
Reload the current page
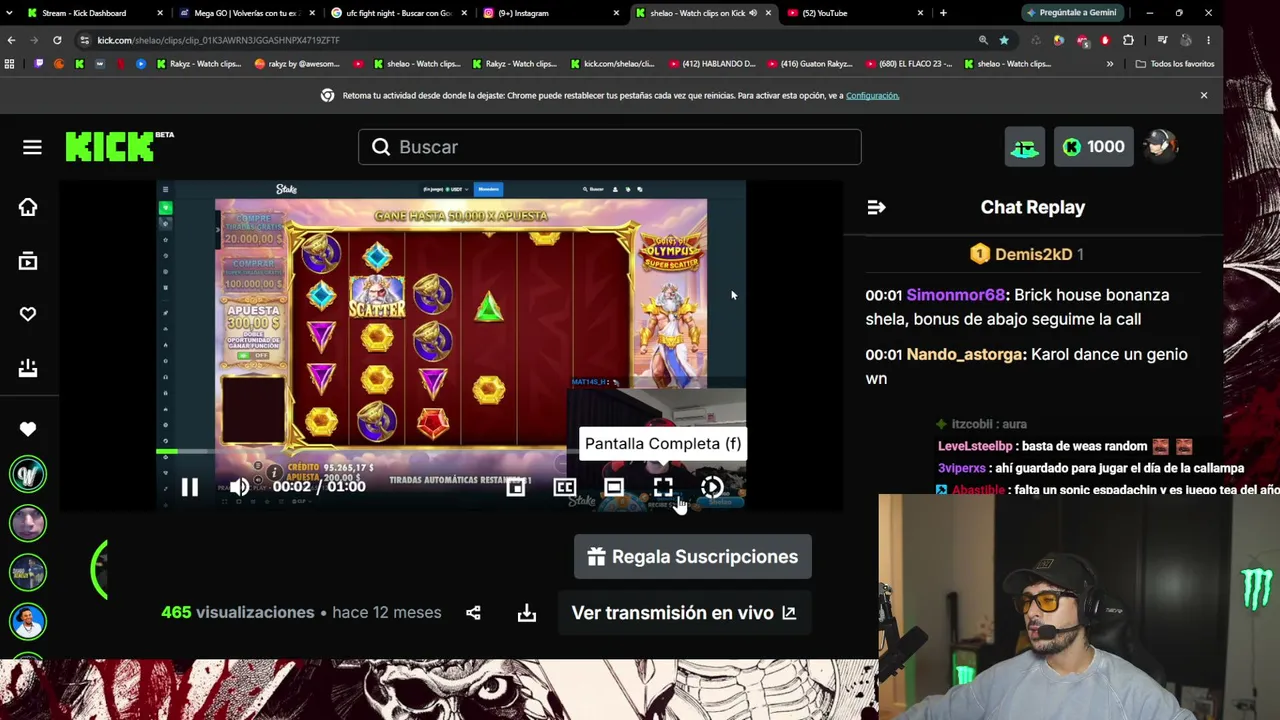coord(57,40)
